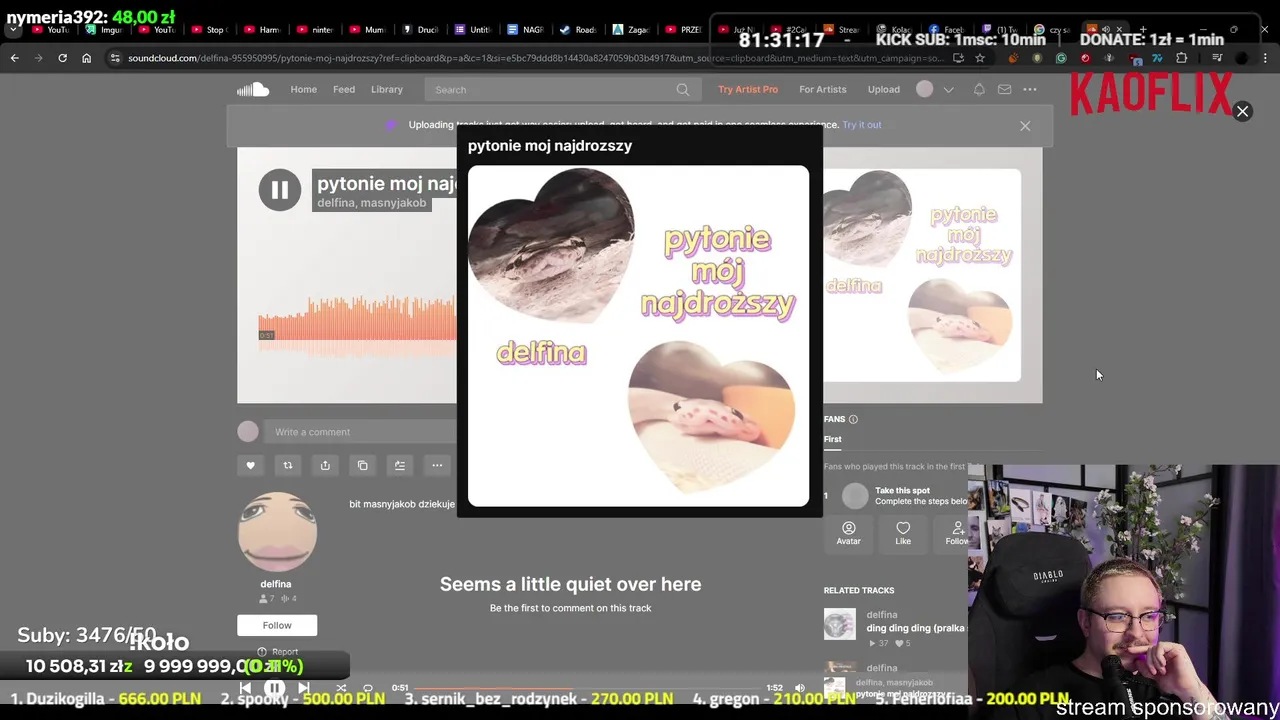Toggle repeat in the player bar
Image resolution: width=1280 pixels, height=720 pixels.
click(368, 688)
